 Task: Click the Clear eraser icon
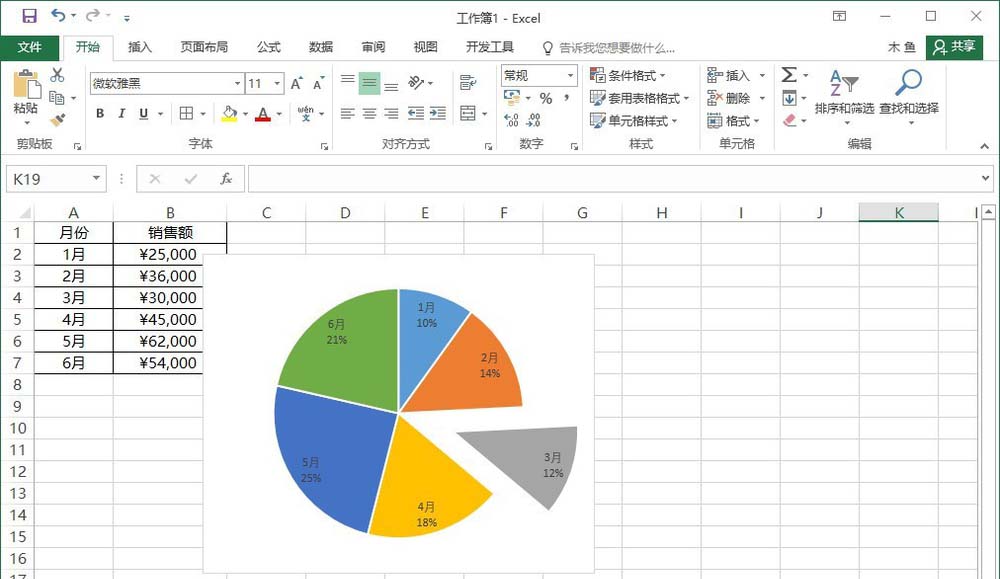point(790,121)
